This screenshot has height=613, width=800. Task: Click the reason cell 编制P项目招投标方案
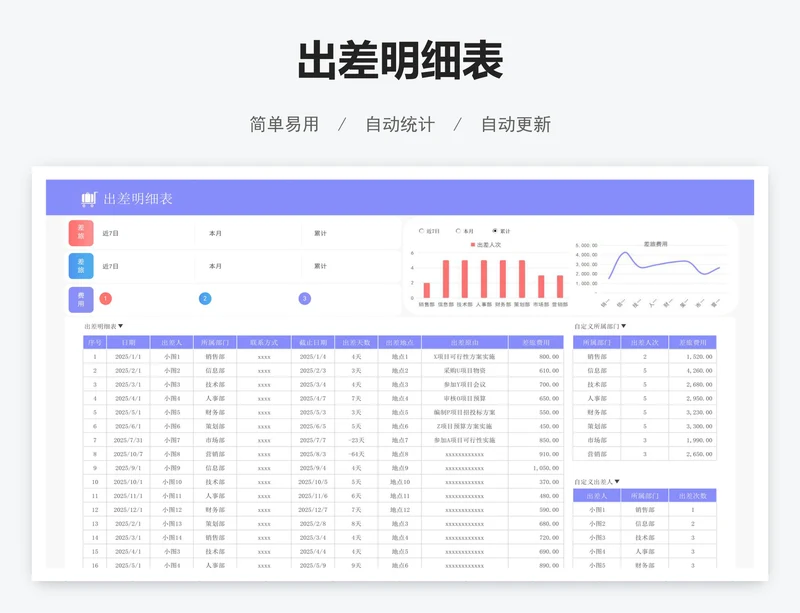465,412
